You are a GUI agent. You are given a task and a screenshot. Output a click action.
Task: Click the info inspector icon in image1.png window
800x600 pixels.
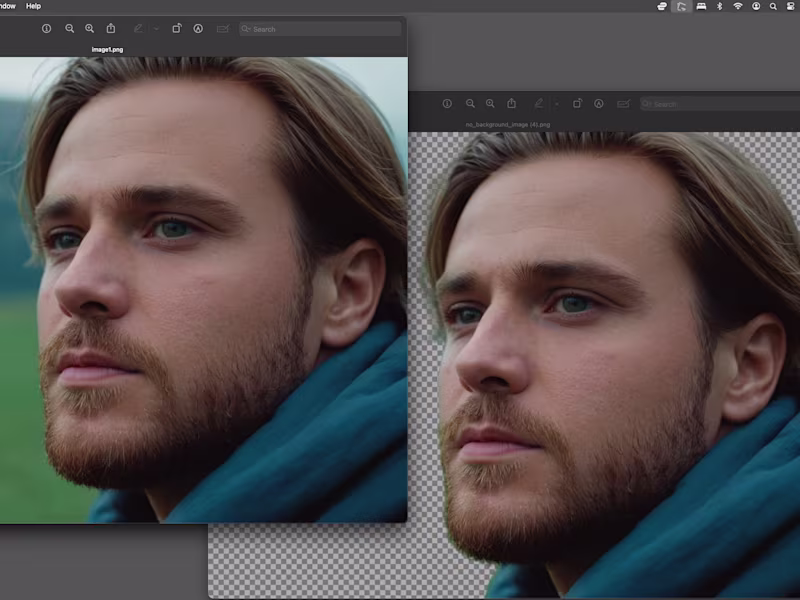pyautogui.click(x=46, y=29)
